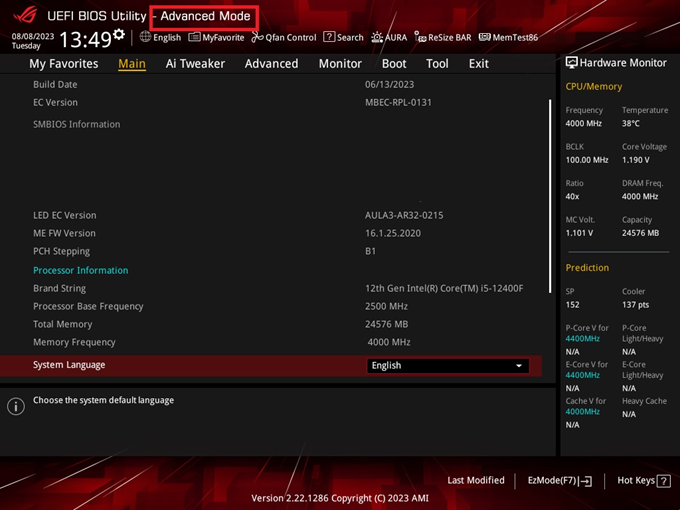Image resolution: width=680 pixels, height=510 pixels.
Task: Click the Brand String label
Action: click(59, 289)
